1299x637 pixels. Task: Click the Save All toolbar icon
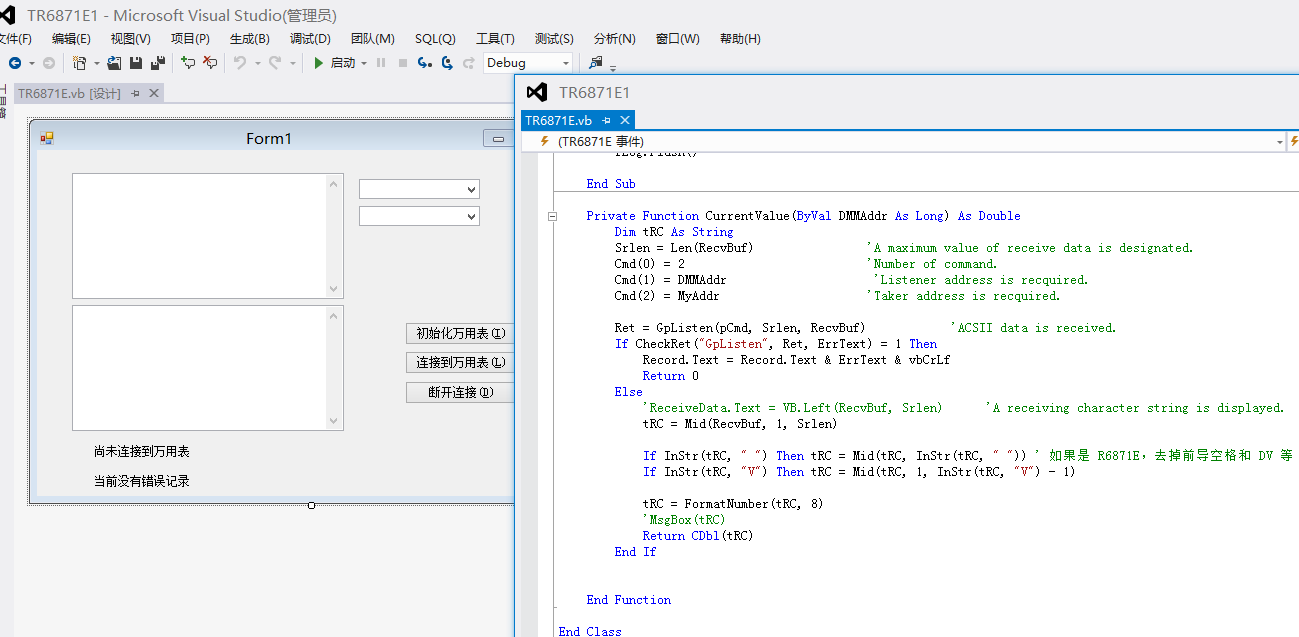click(157, 63)
